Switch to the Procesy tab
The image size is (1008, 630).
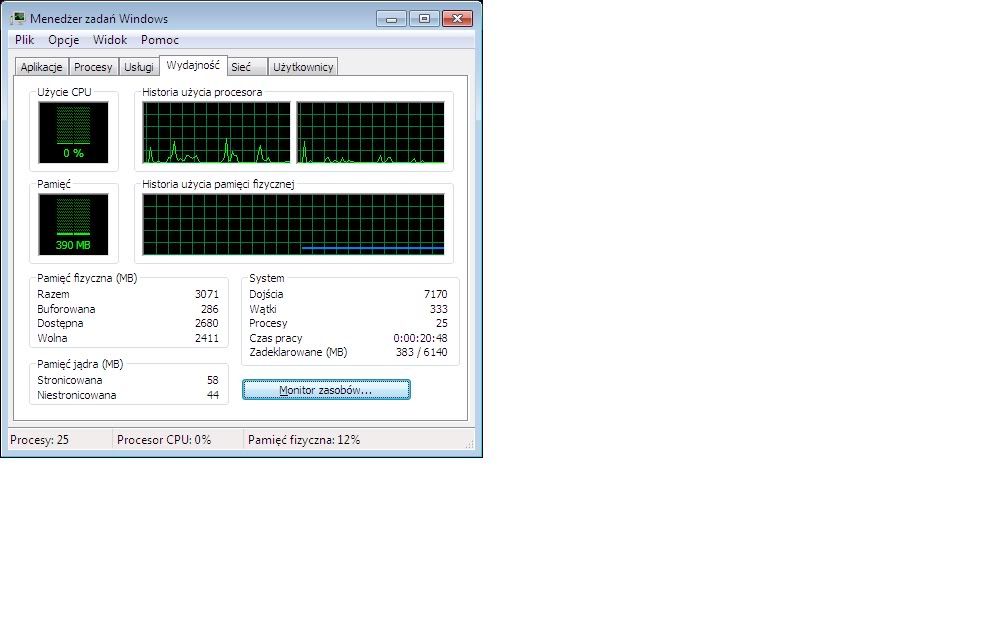point(93,67)
